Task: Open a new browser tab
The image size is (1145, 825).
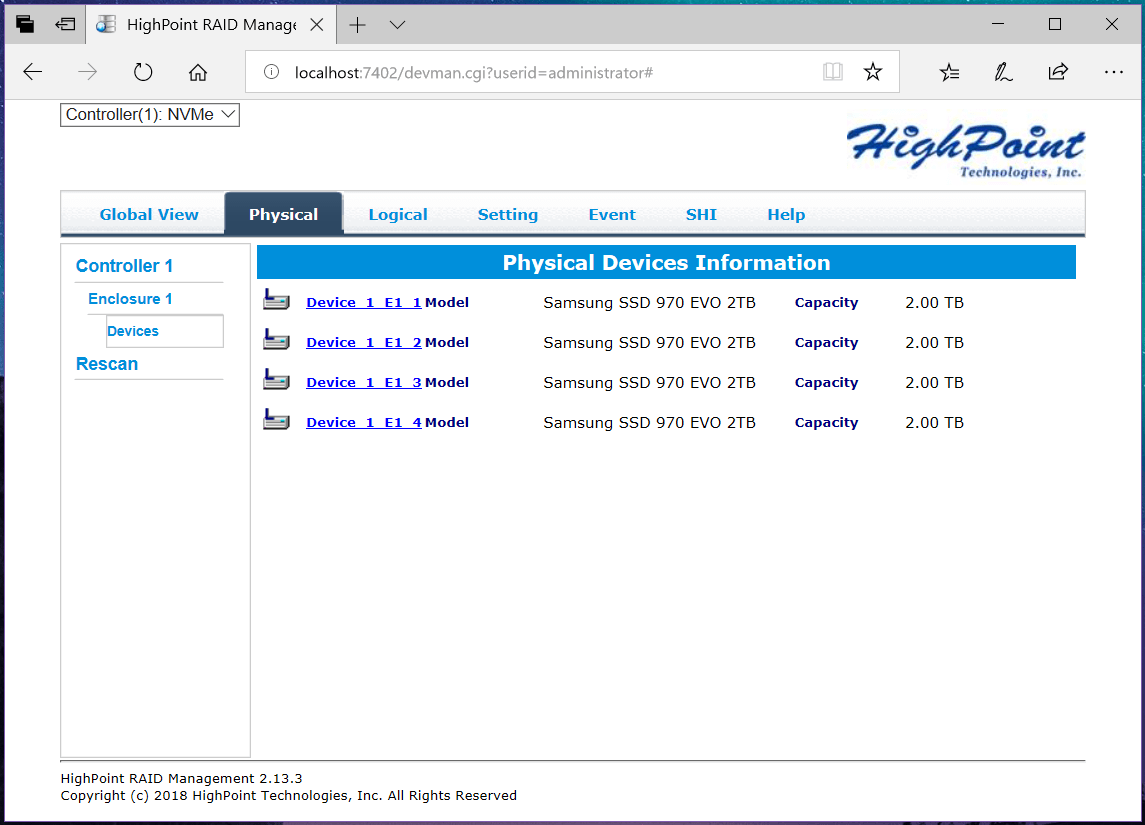Action: click(357, 25)
